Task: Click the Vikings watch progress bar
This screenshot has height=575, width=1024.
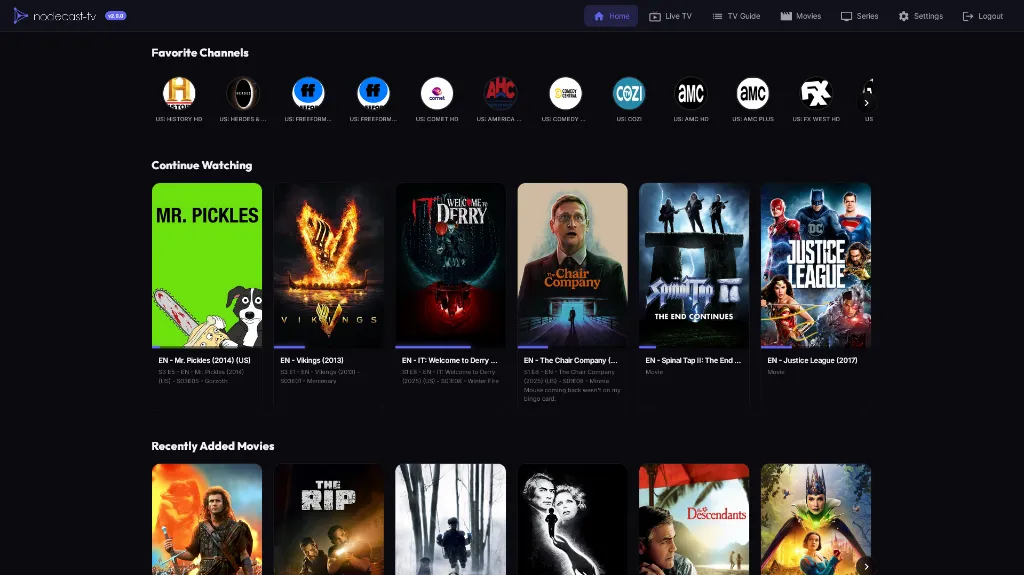Action: click(x=328, y=347)
